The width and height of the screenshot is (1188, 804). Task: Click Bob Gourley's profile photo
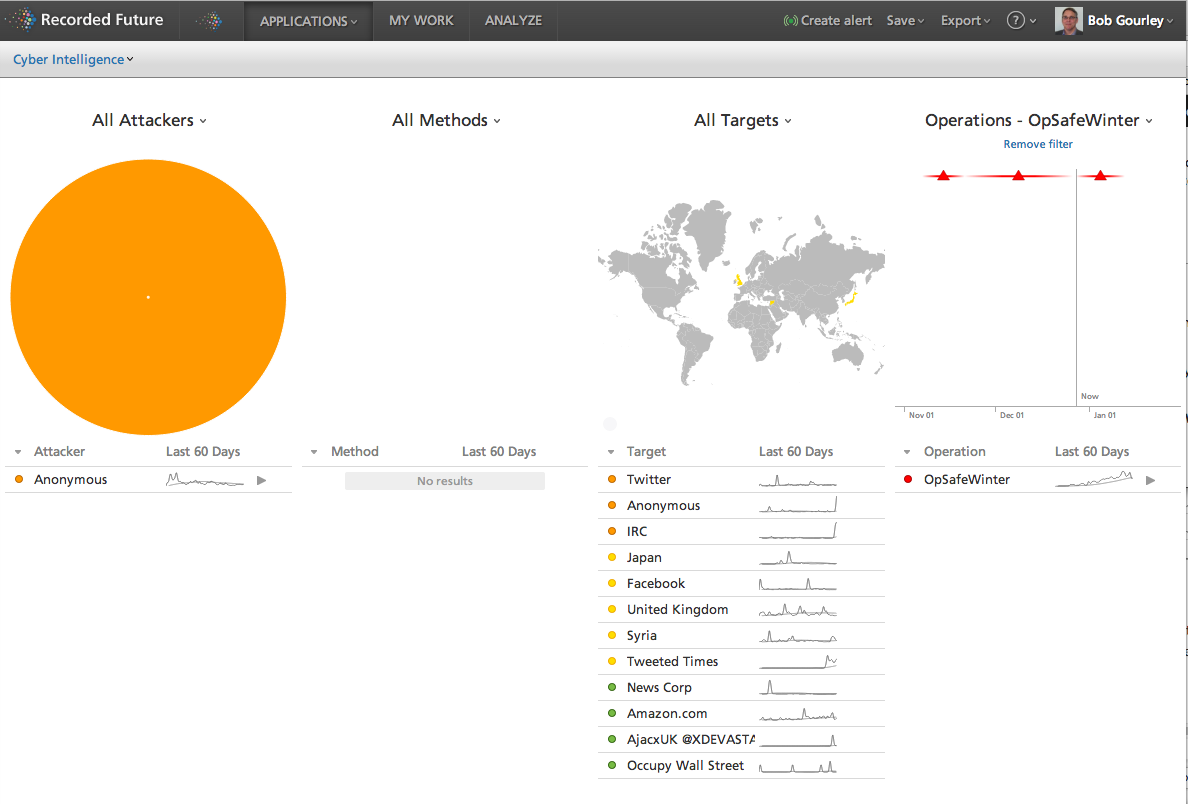tap(1068, 20)
